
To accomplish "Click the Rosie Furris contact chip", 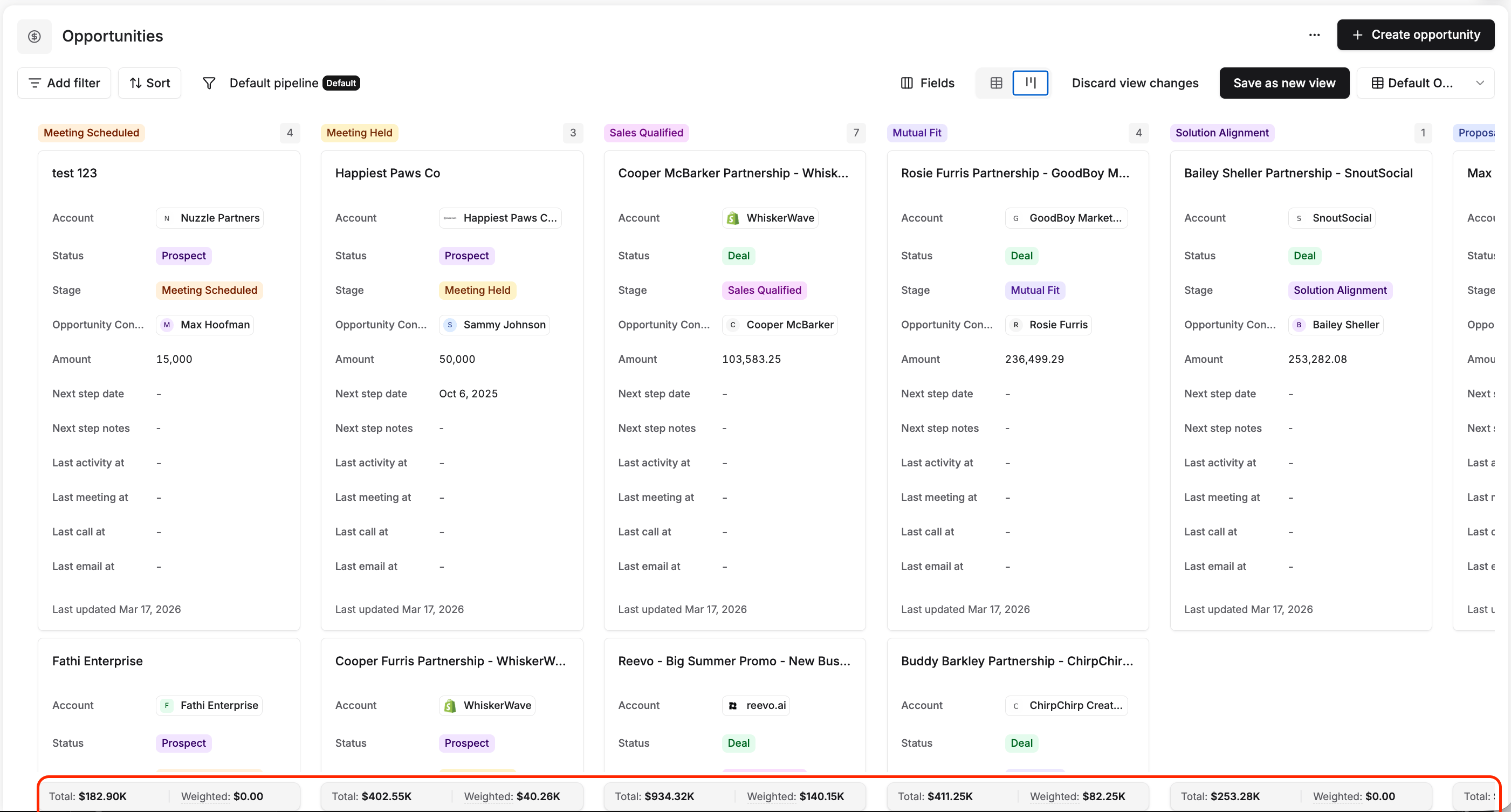I will [1048, 324].
